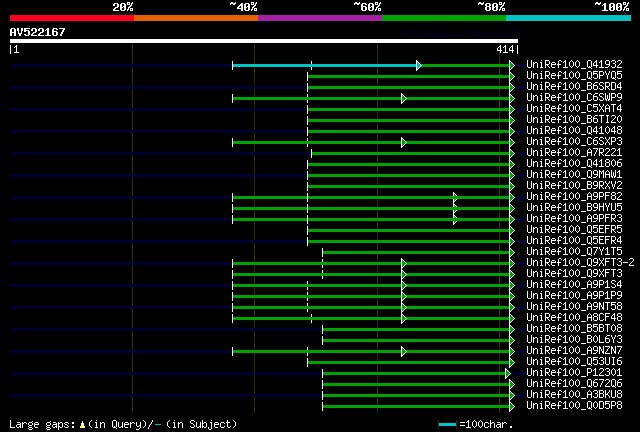Click the cyan ~100% identity color segment
Viewport: 640px width, 432px height.
point(569,18)
